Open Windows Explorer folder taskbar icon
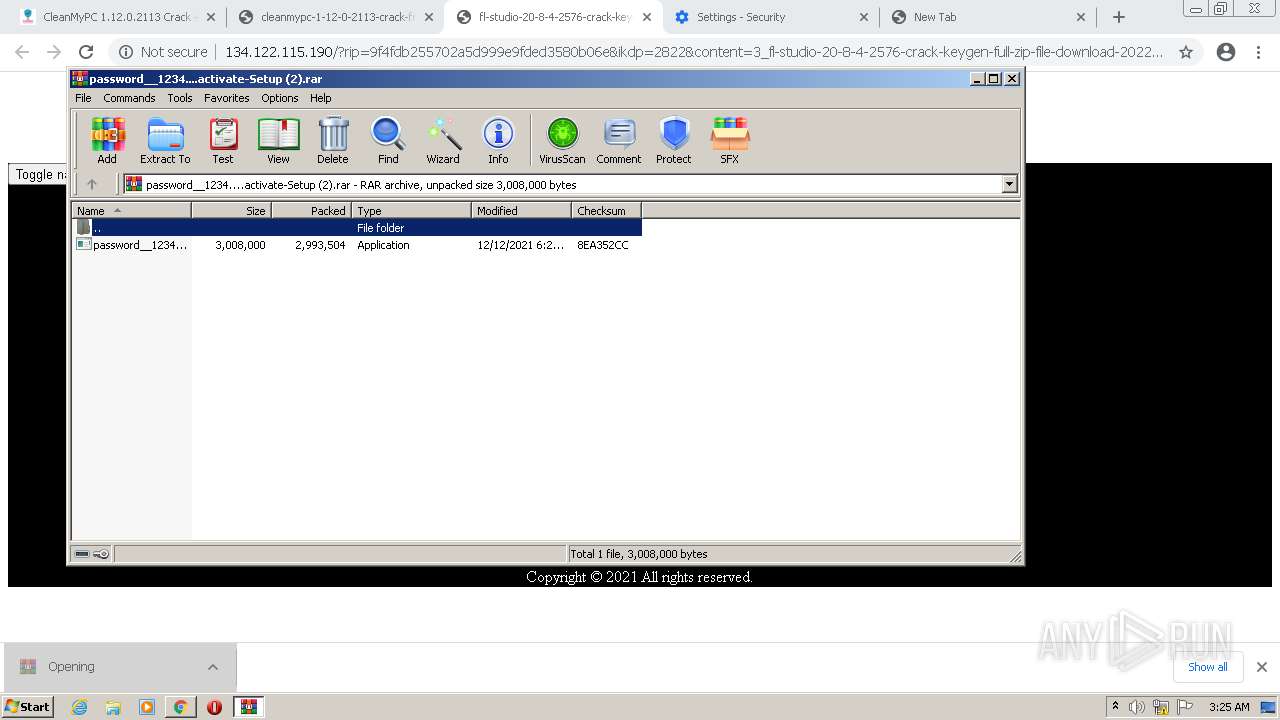1280x720 pixels. (113, 707)
